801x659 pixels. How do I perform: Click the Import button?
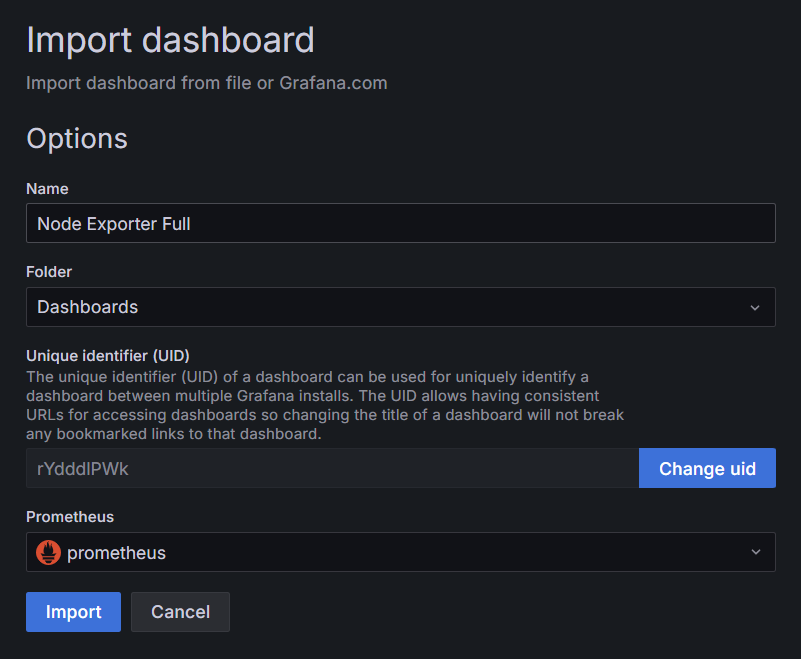(73, 612)
